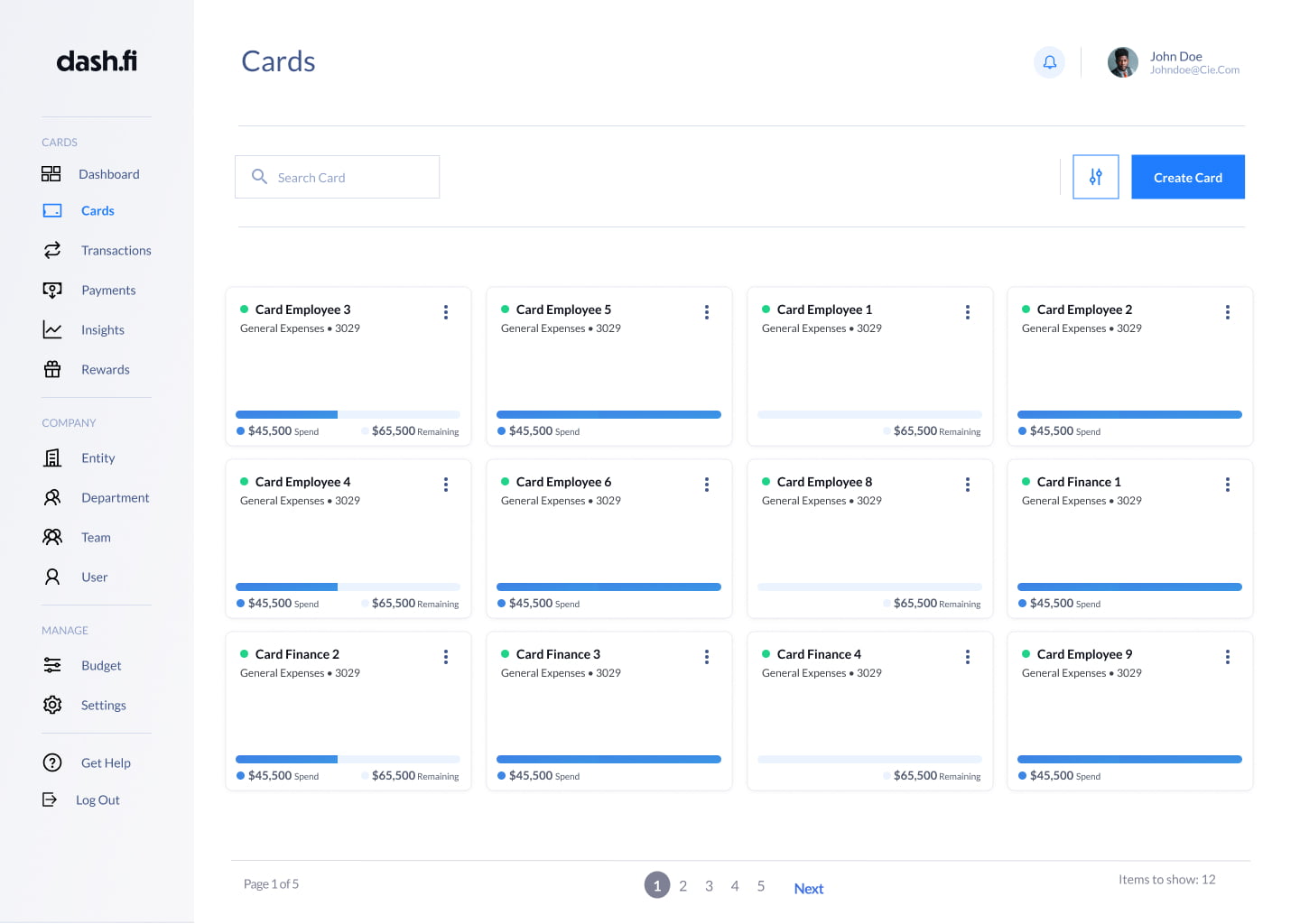Go to Payments in the sidebar
The height and width of the screenshot is (924, 1300).
[107, 291]
